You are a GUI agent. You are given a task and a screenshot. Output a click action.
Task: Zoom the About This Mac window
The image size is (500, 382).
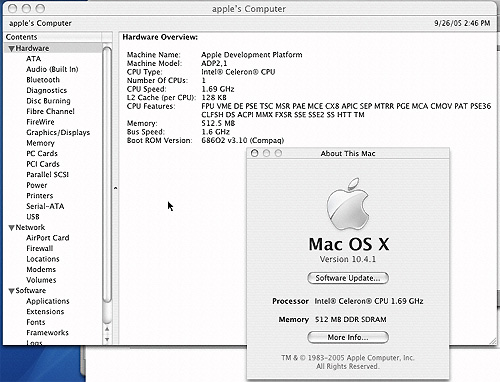pos(278,153)
